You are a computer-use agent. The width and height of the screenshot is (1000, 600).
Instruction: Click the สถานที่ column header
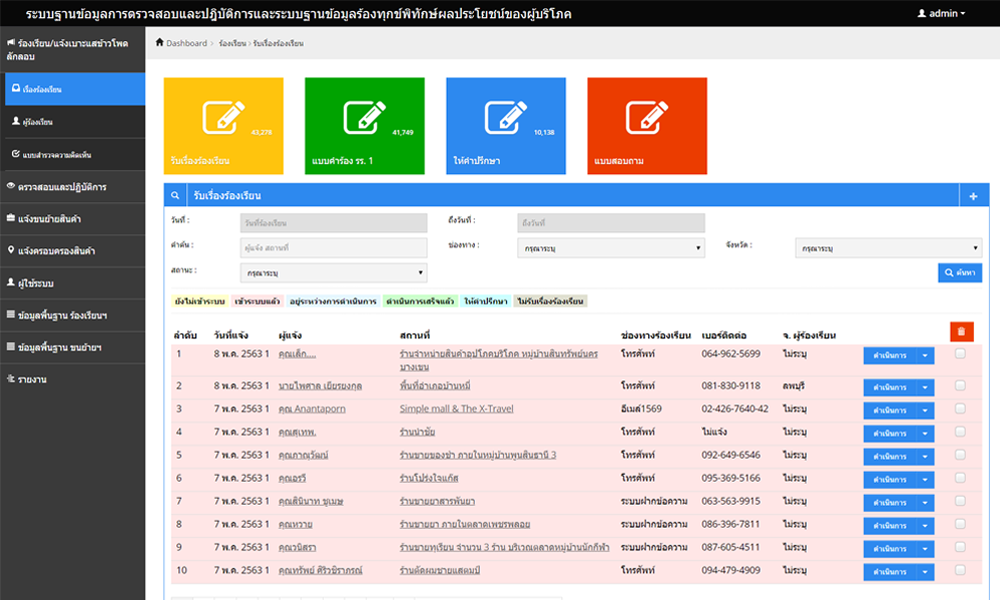[x=415, y=335]
